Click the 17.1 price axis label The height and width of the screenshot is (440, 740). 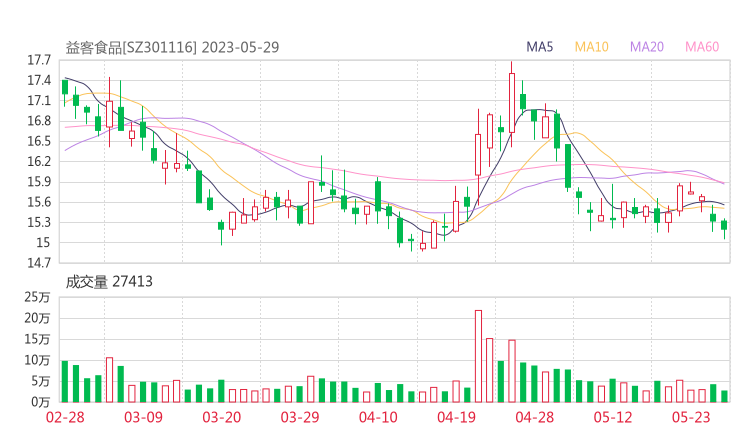tap(39, 101)
